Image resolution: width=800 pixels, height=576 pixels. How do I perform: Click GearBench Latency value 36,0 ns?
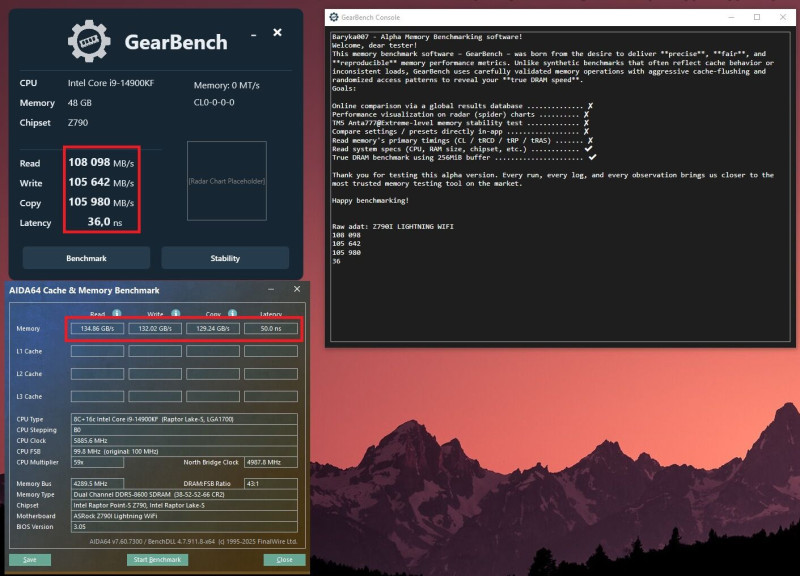tap(105, 222)
